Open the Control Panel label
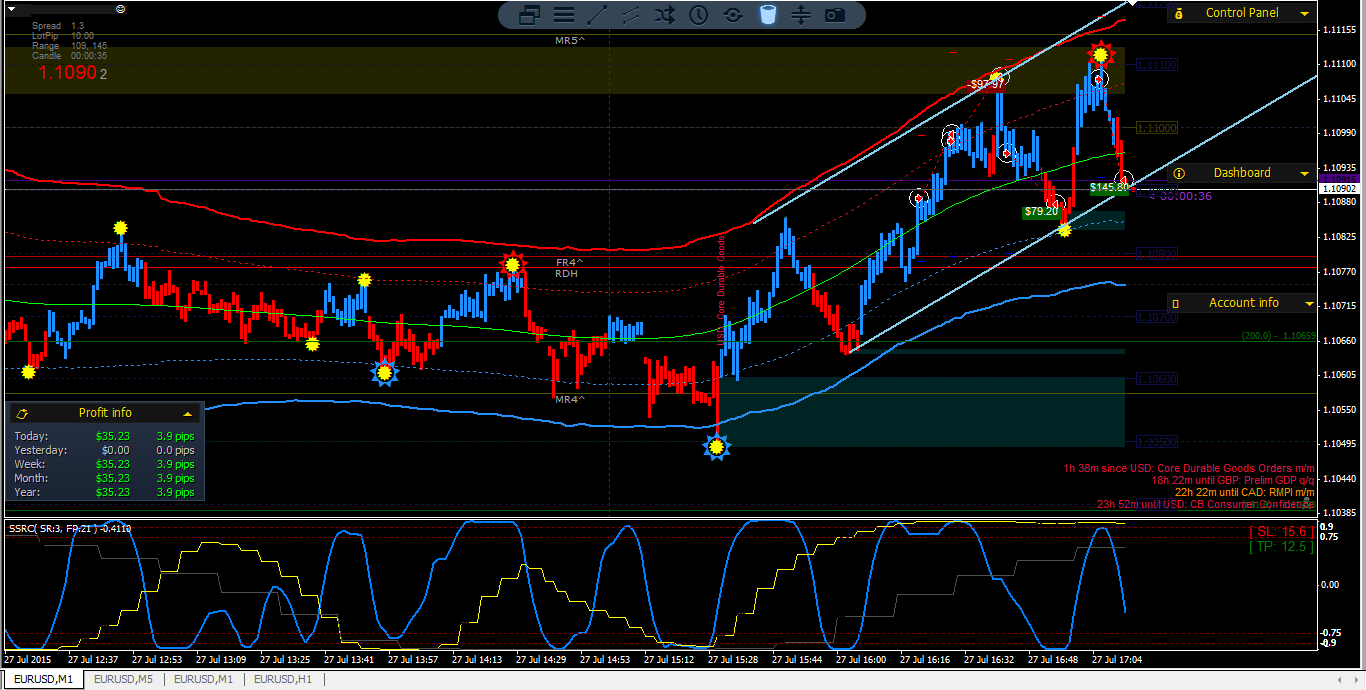Screen dimensions: 1366x690 pyautogui.click(x=1242, y=13)
